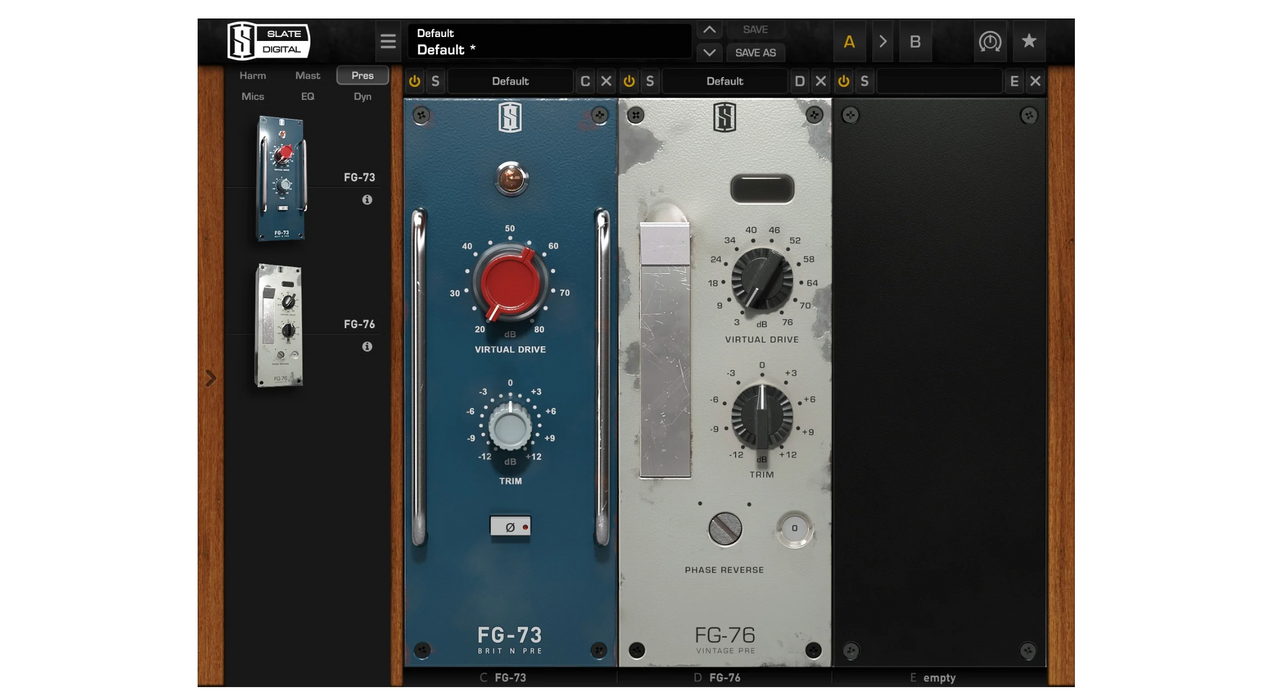Solo slot C with S button
Image resolution: width=1277 pixels, height=700 pixels.
point(436,81)
